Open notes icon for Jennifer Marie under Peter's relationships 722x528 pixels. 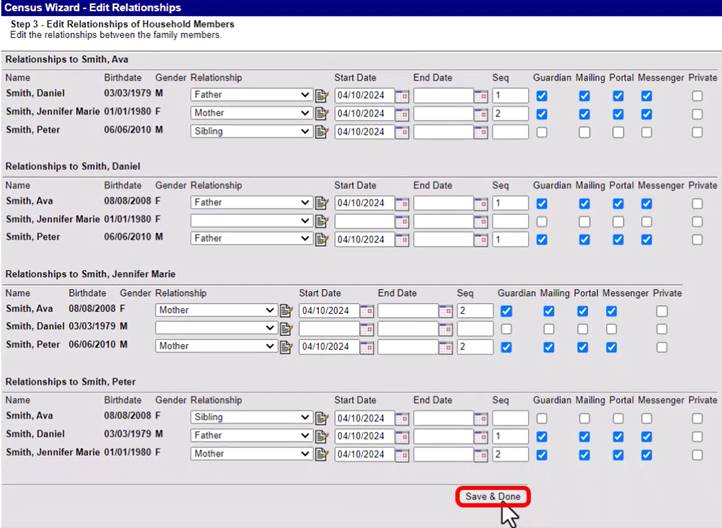click(x=321, y=455)
